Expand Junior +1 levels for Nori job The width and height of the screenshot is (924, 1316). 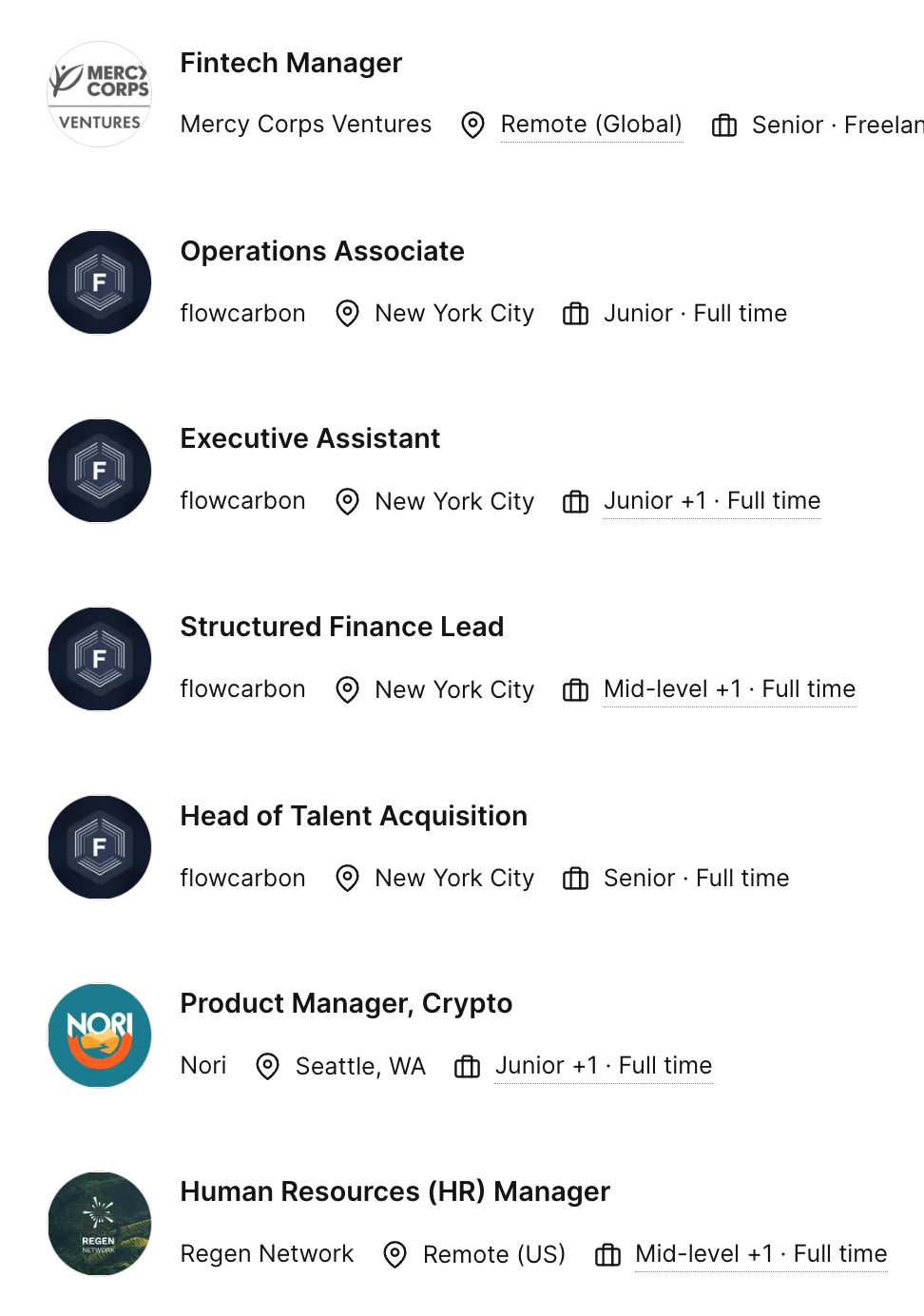(x=547, y=1066)
